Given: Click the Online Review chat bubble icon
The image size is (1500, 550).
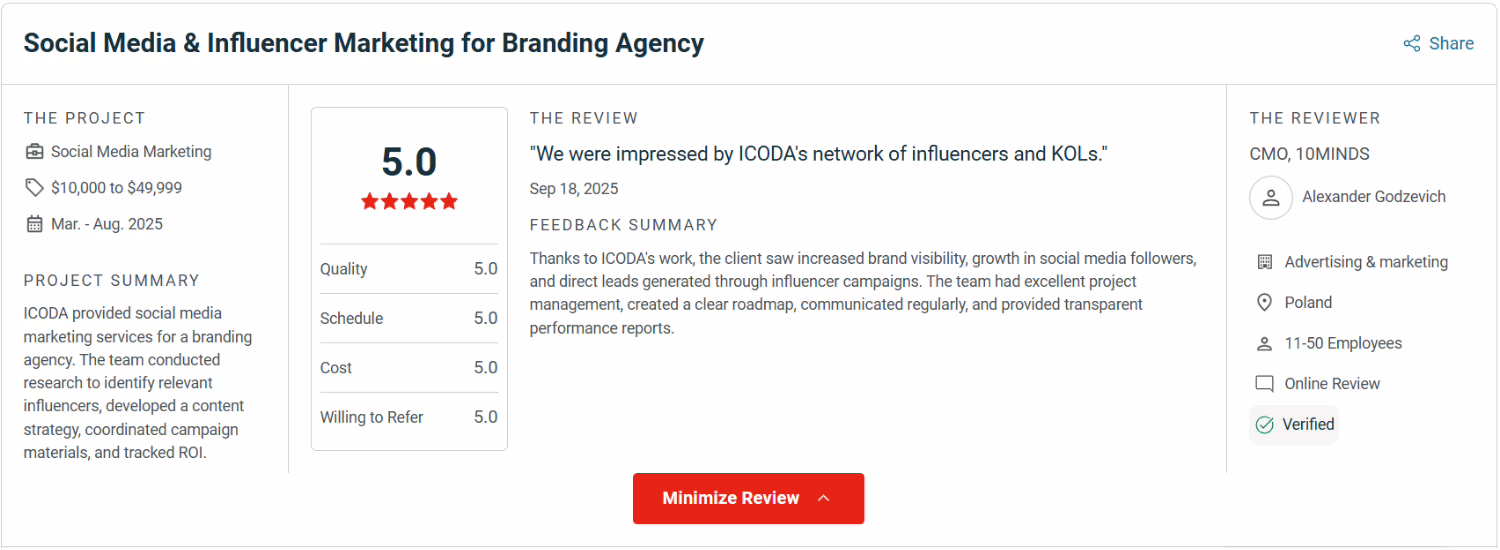Looking at the screenshot, I should 1265,384.
